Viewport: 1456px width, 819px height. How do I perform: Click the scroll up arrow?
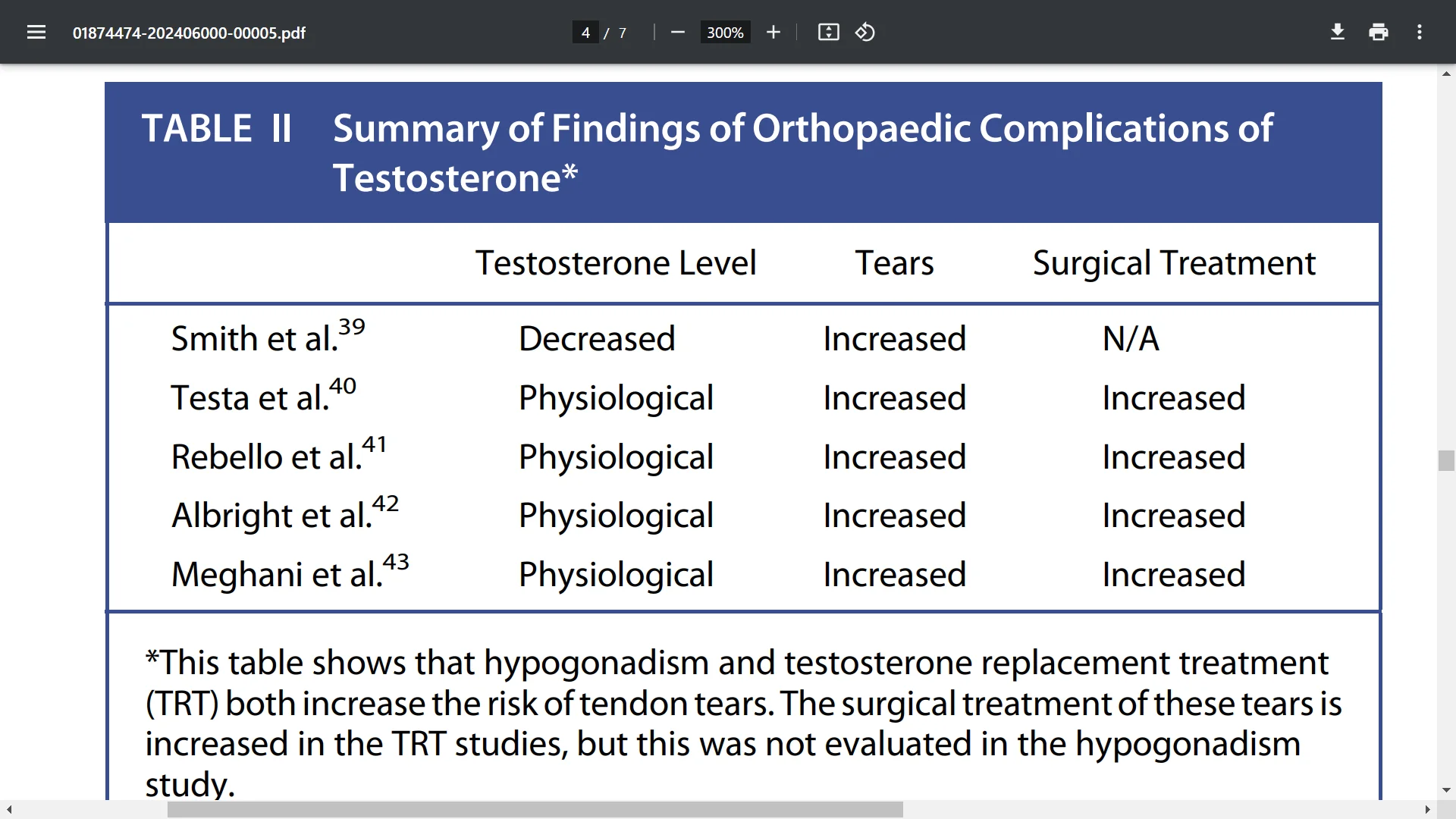(x=1446, y=74)
